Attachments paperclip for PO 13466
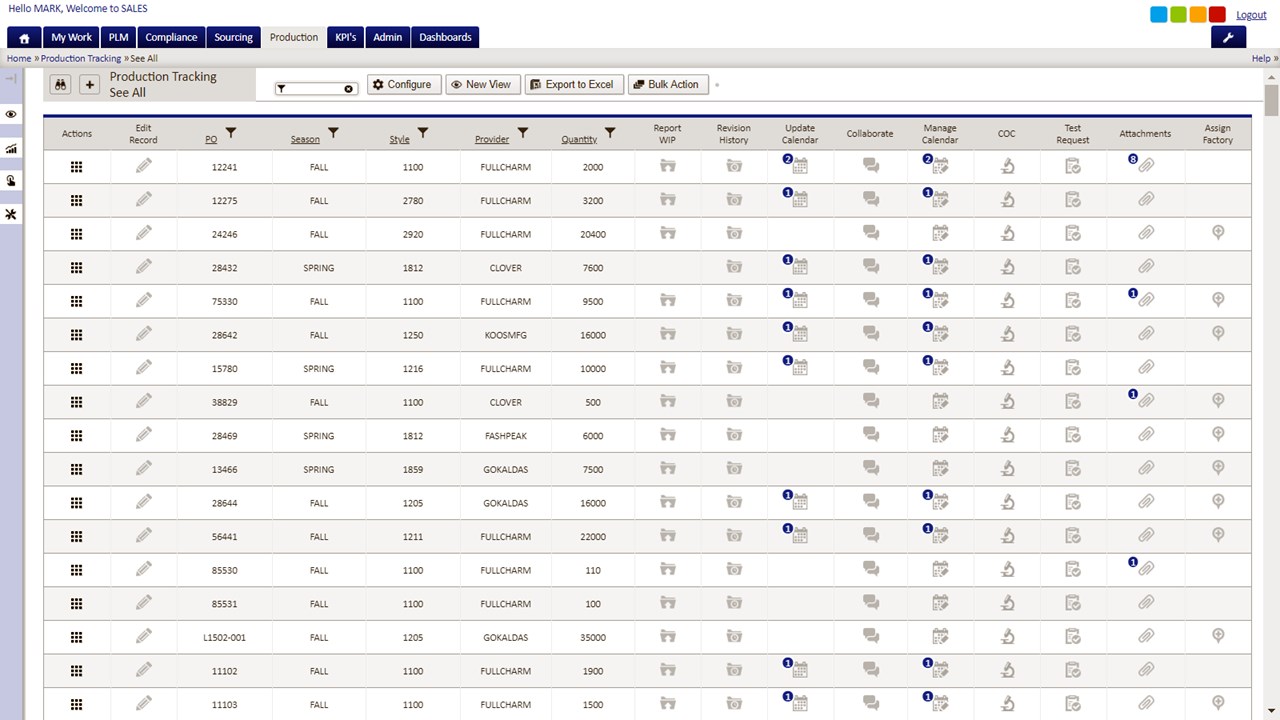The width and height of the screenshot is (1280, 720). 1146,469
